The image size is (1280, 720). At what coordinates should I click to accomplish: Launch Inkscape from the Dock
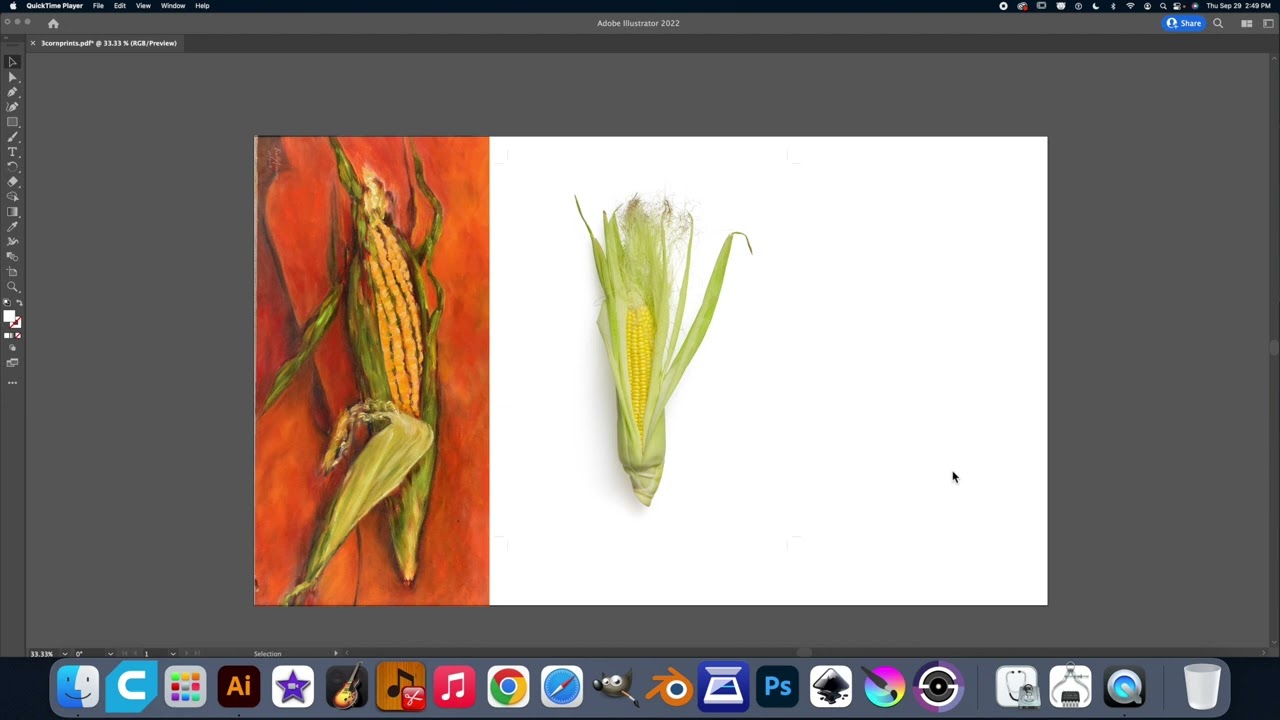pyautogui.click(x=830, y=687)
